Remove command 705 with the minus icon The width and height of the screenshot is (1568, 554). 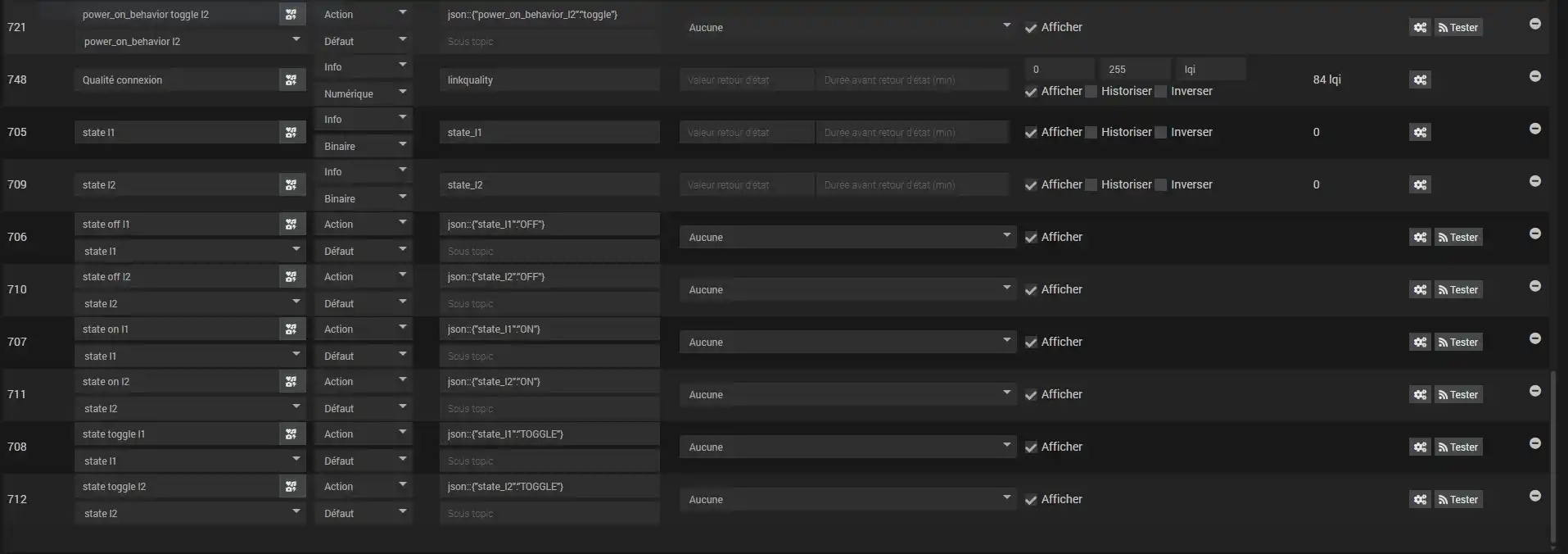tap(1535, 129)
